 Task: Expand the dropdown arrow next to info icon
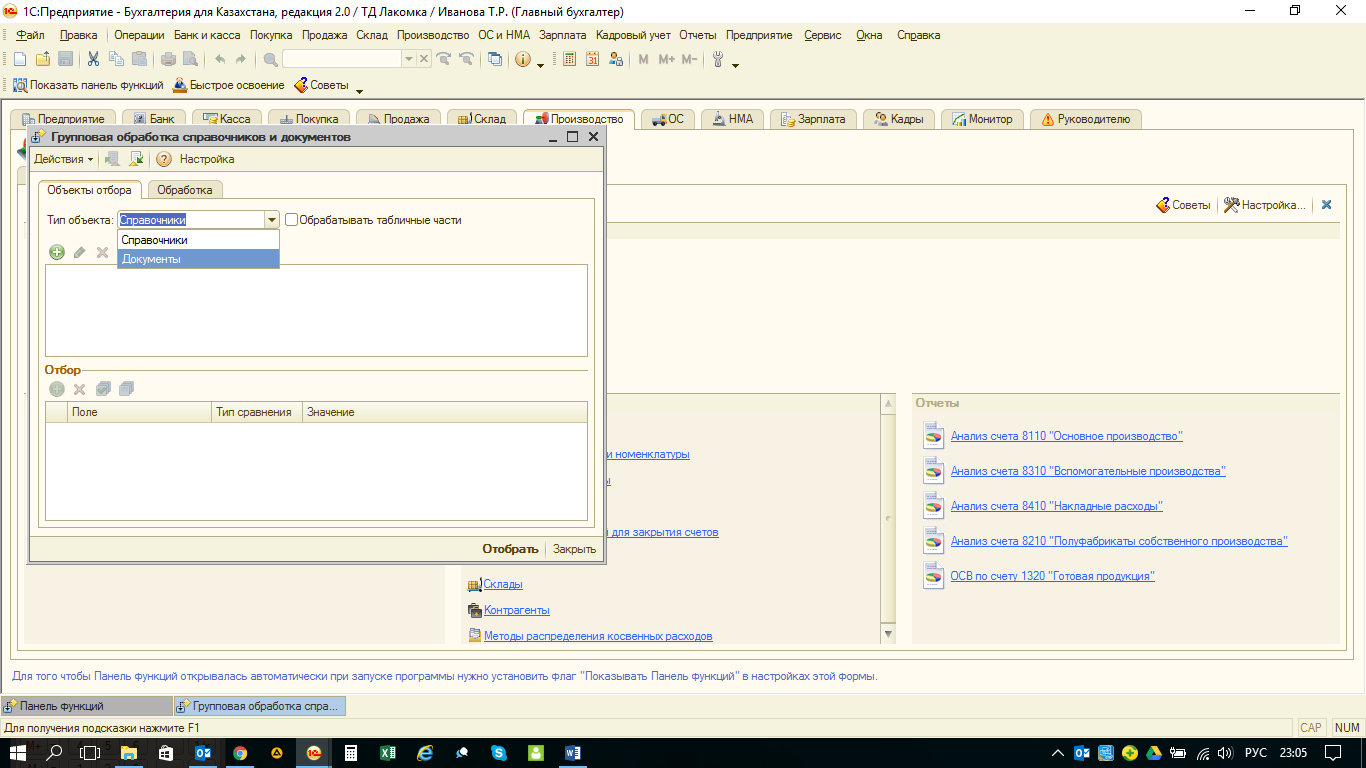tap(540, 64)
